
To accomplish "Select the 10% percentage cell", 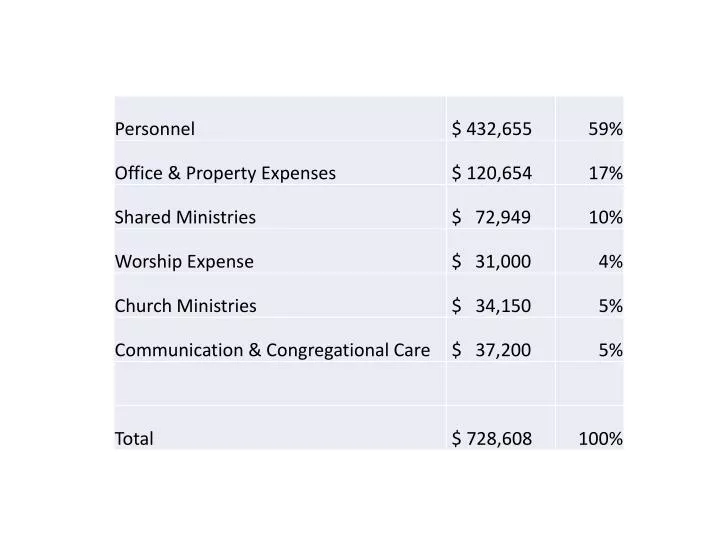I will pos(605,217).
